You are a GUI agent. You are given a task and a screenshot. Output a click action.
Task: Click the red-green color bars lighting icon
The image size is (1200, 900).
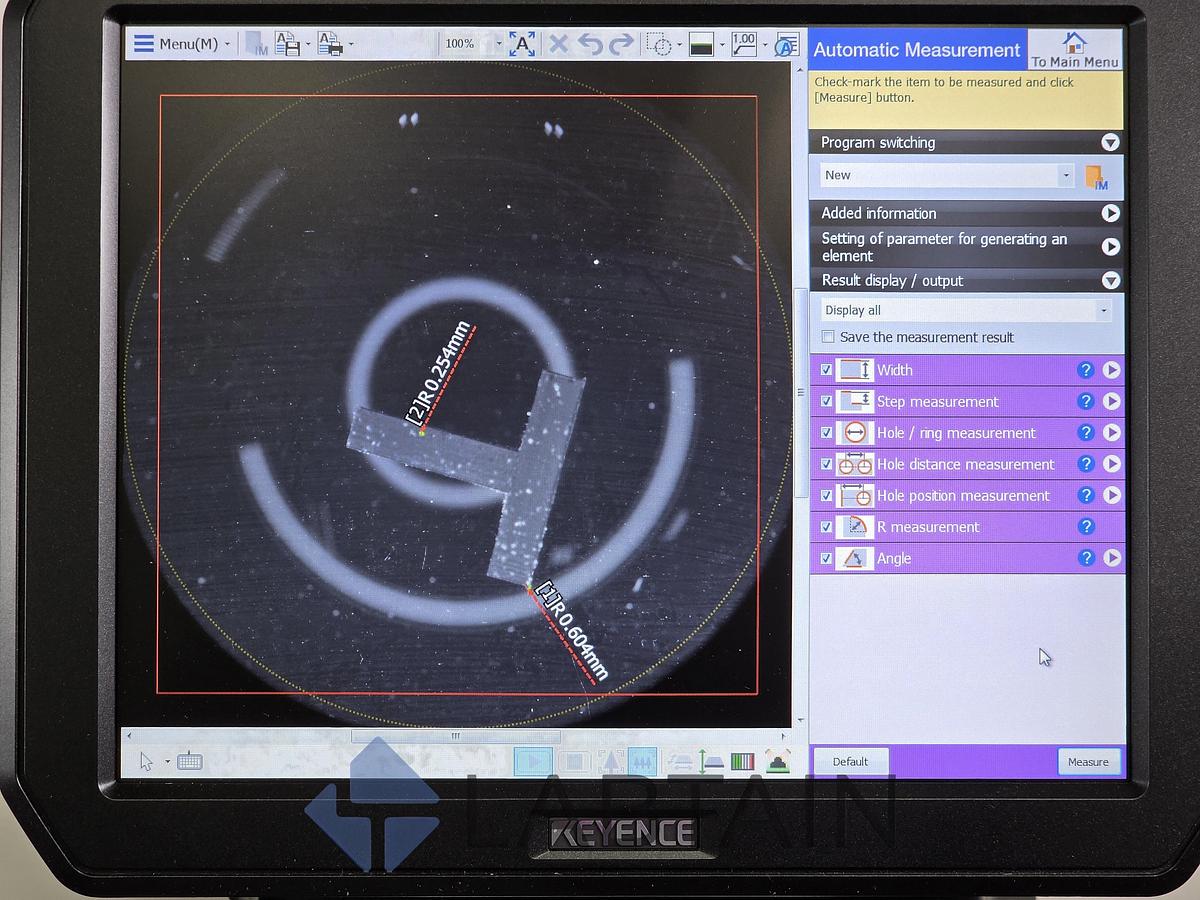[x=742, y=762]
